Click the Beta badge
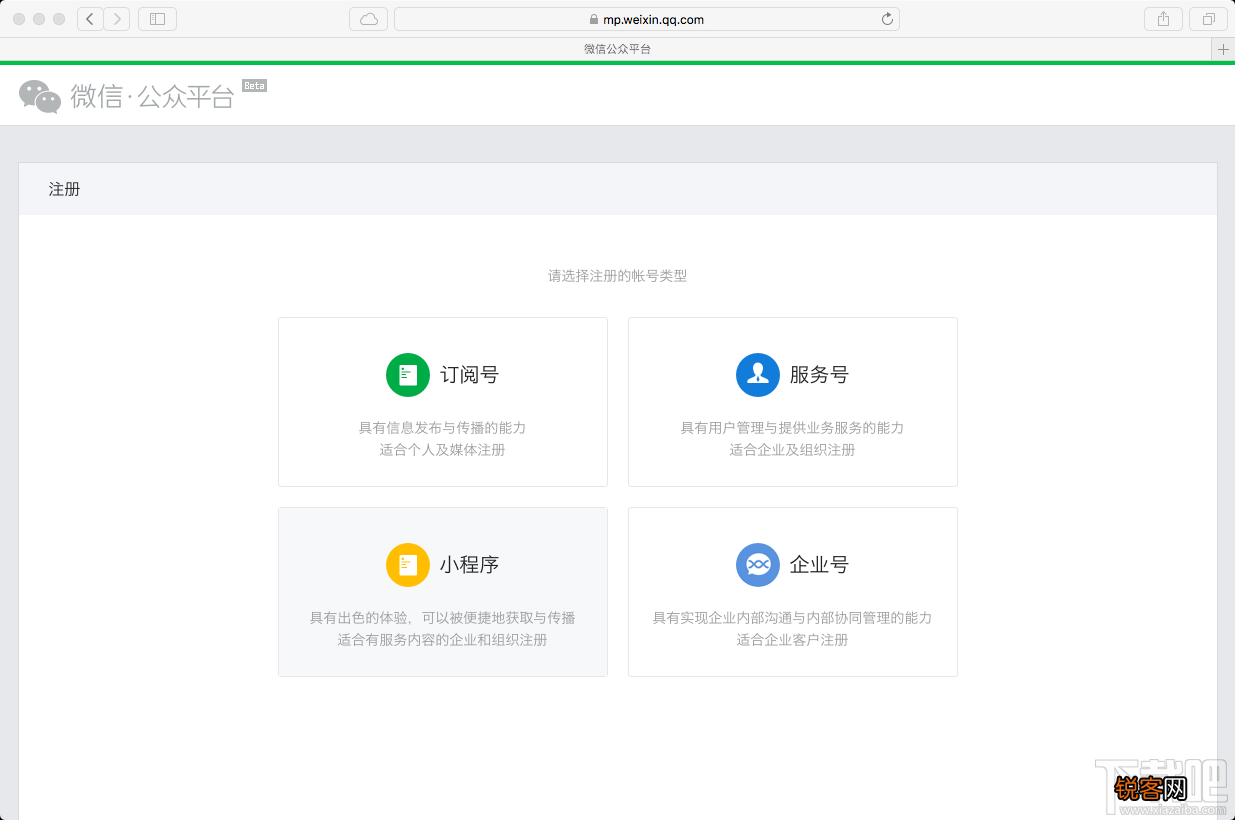This screenshot has height=820, width=1235. click(254, 86)
